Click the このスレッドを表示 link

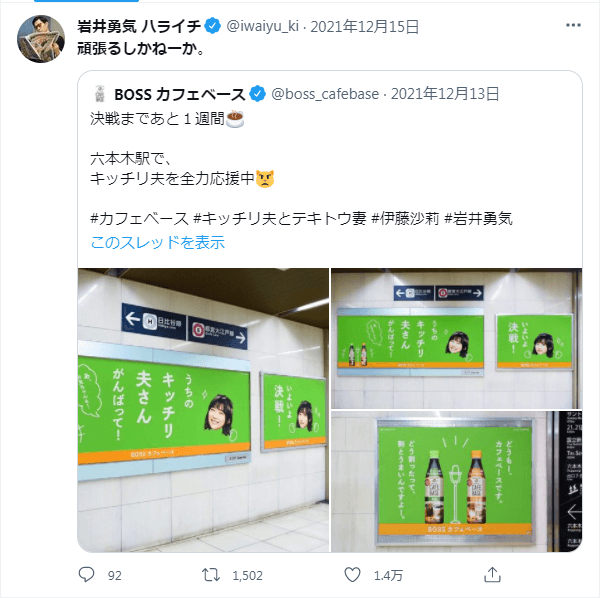(157, 243)
